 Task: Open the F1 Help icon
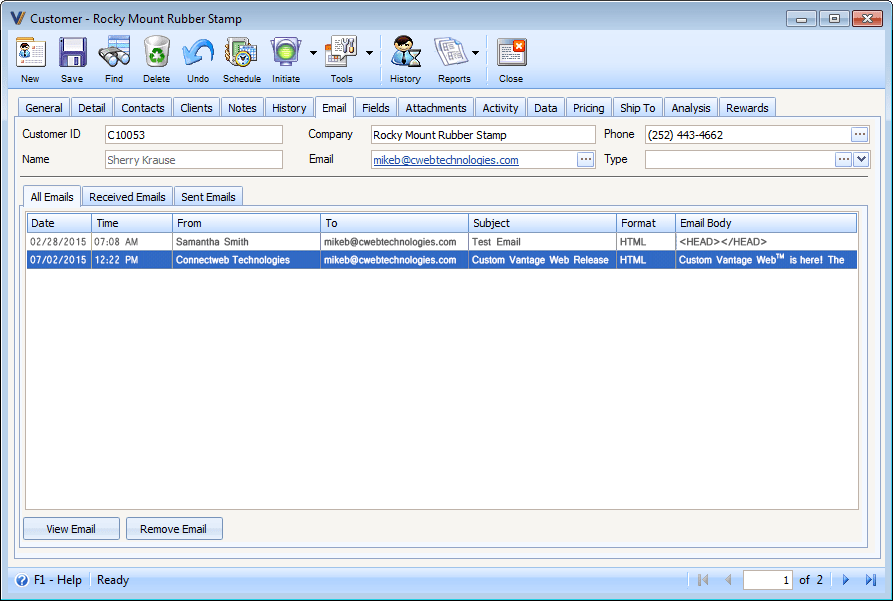(x=20, y=580)
